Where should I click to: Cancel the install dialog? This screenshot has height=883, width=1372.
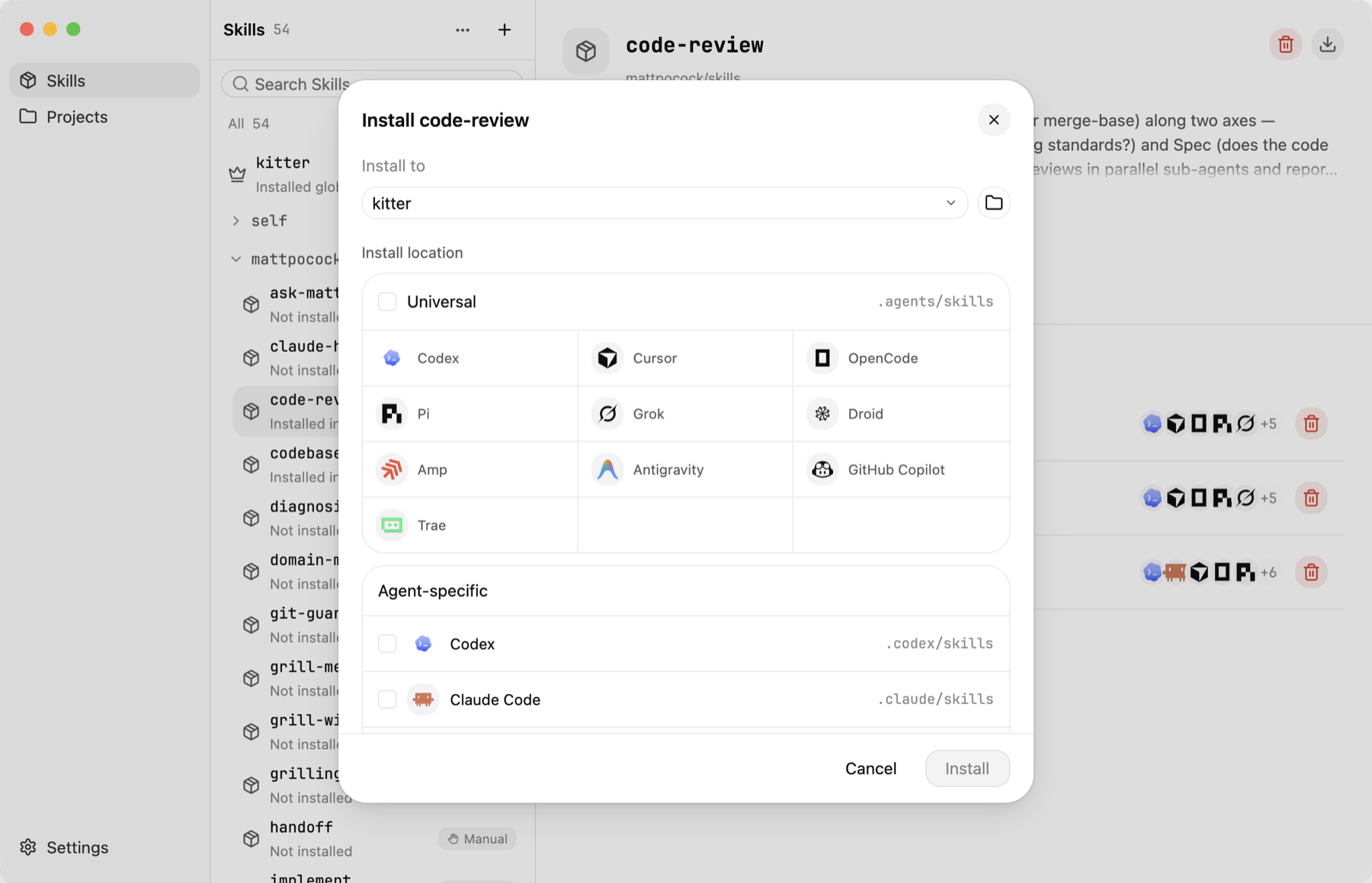tap(870, 768)
